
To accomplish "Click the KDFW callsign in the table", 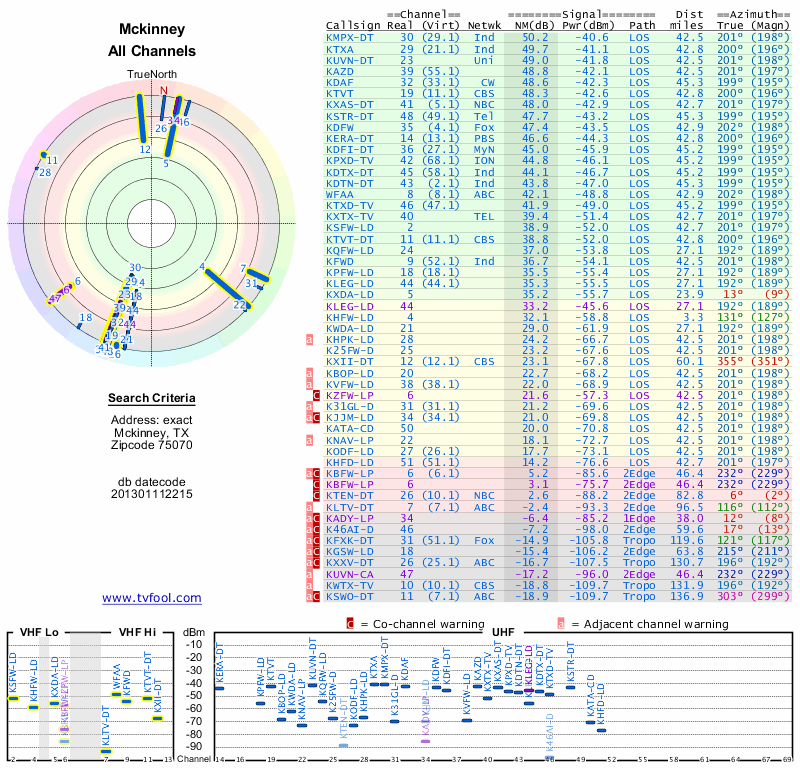I will [x=340, y=128].
